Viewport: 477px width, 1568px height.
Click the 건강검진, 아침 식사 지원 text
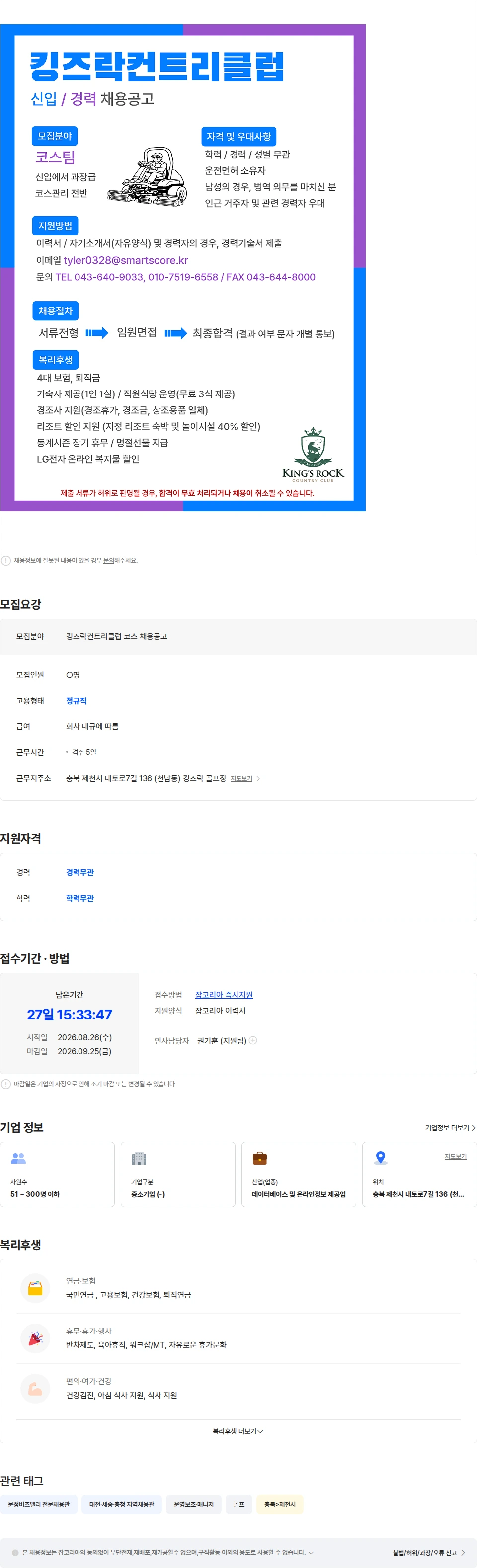pos(122,1395)
